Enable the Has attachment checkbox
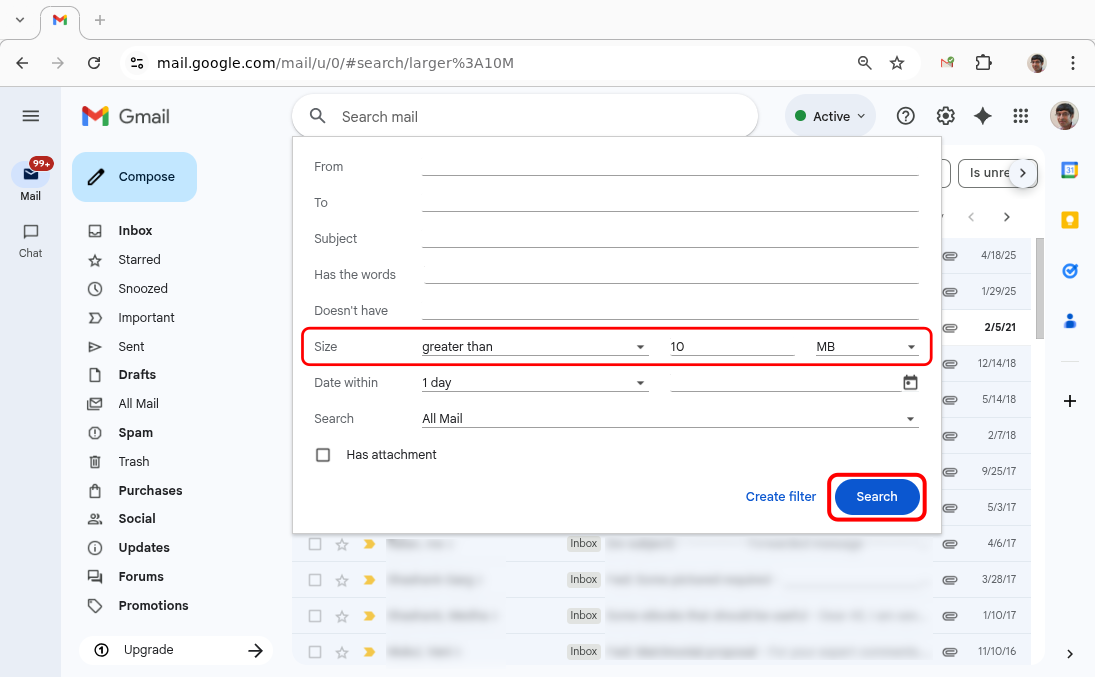 click(x=323, y=454)
